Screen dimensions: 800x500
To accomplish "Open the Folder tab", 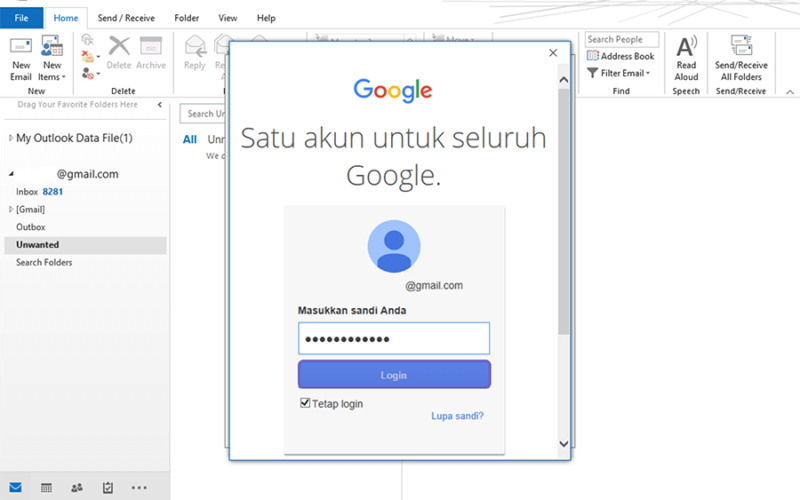I will [x=187, y=18].
